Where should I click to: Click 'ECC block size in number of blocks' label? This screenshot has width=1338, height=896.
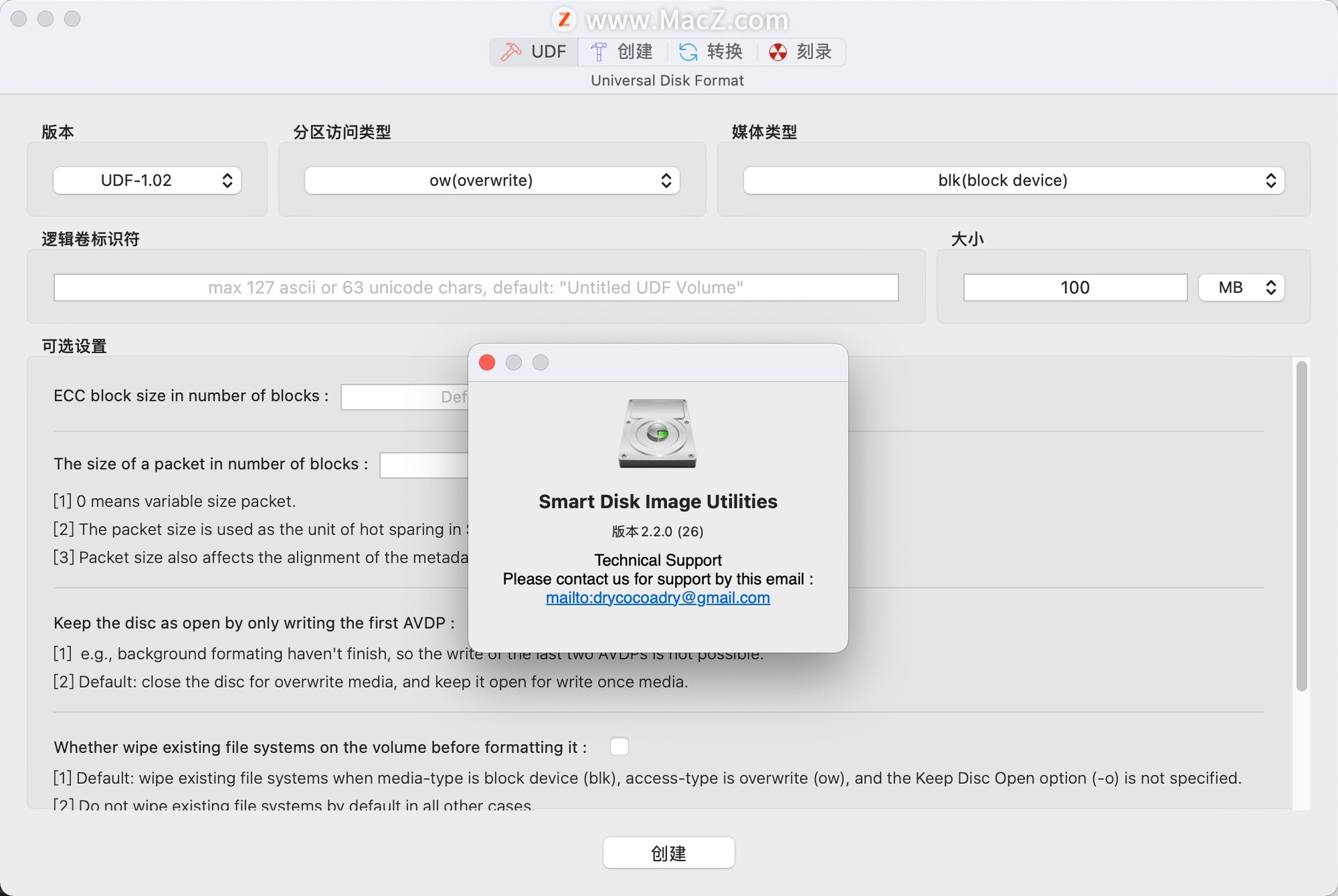tap(191, 396)
